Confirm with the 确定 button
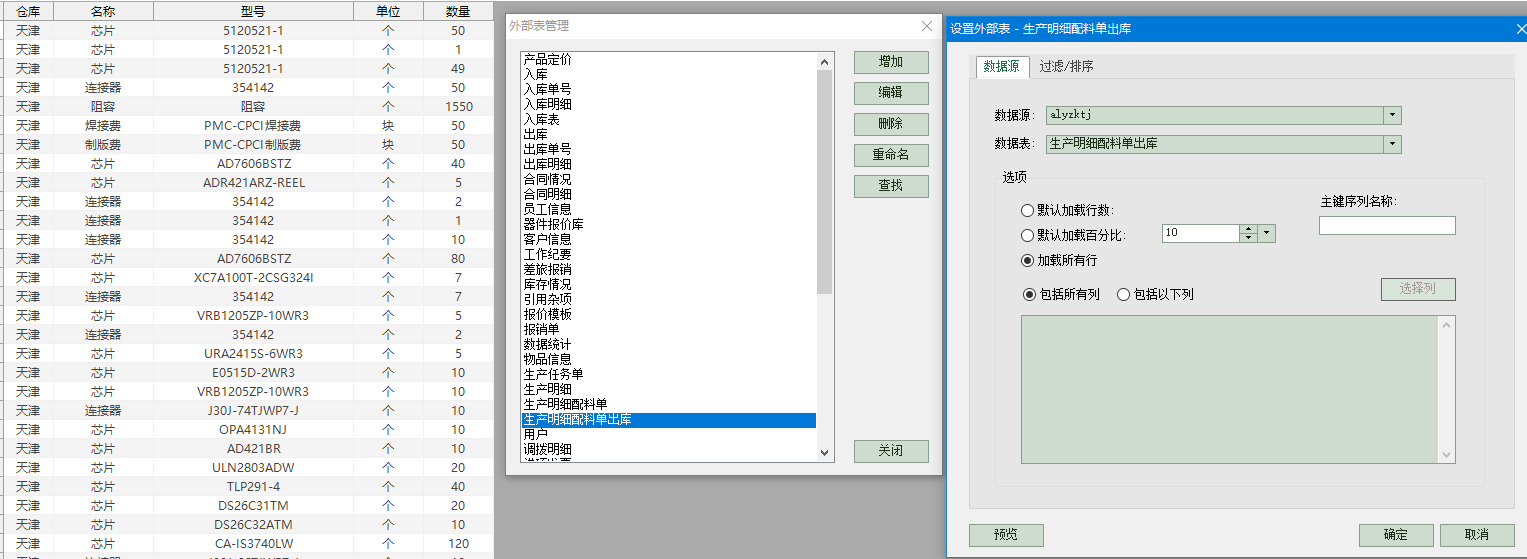1527x559 pixels. click(1396, 535)
